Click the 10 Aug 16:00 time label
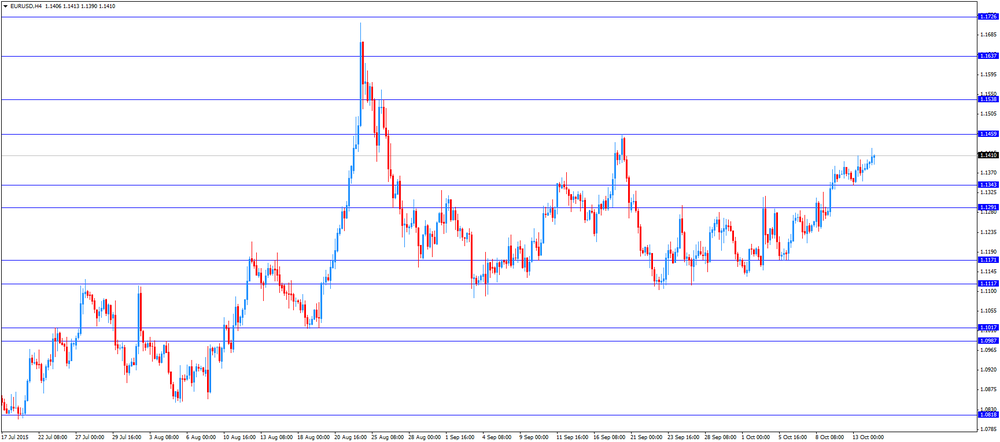Viewport: 1000px width, 442px height. tap(239, 438)
